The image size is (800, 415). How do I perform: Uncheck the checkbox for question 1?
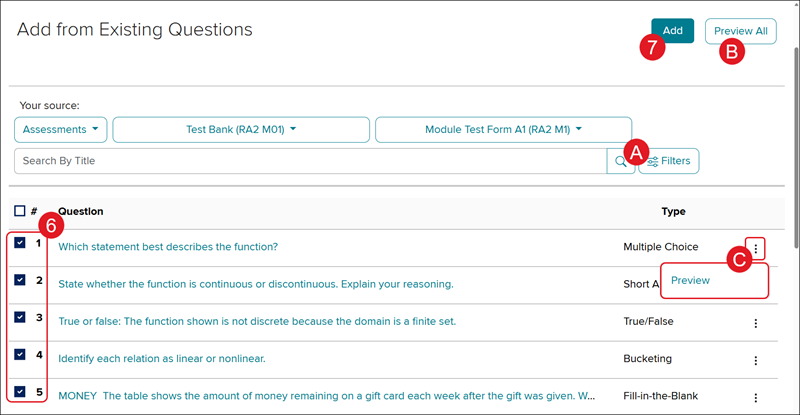[20, 243]
